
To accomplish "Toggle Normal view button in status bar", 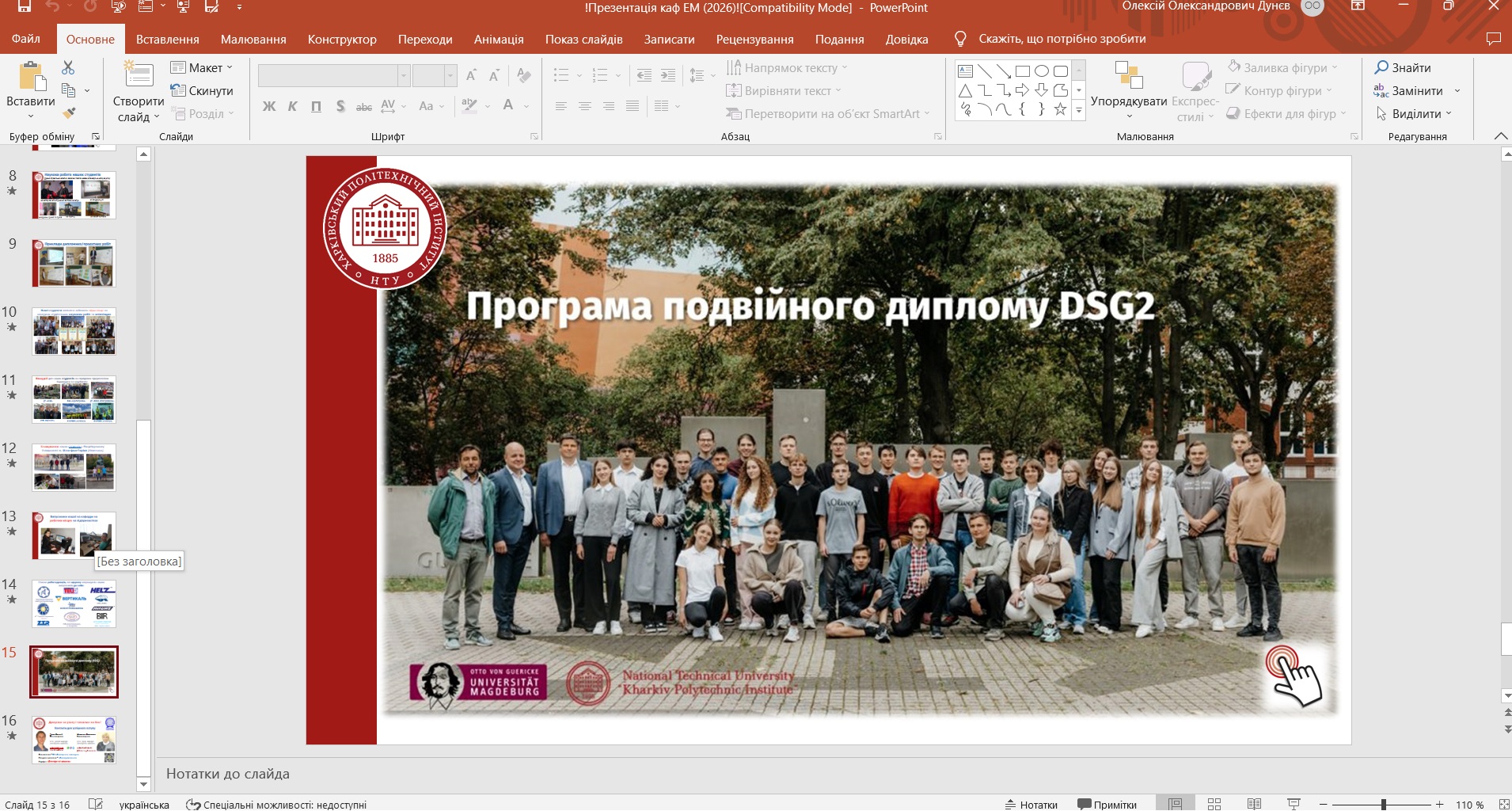I will pyautogui.click(x=1176, y=804).
